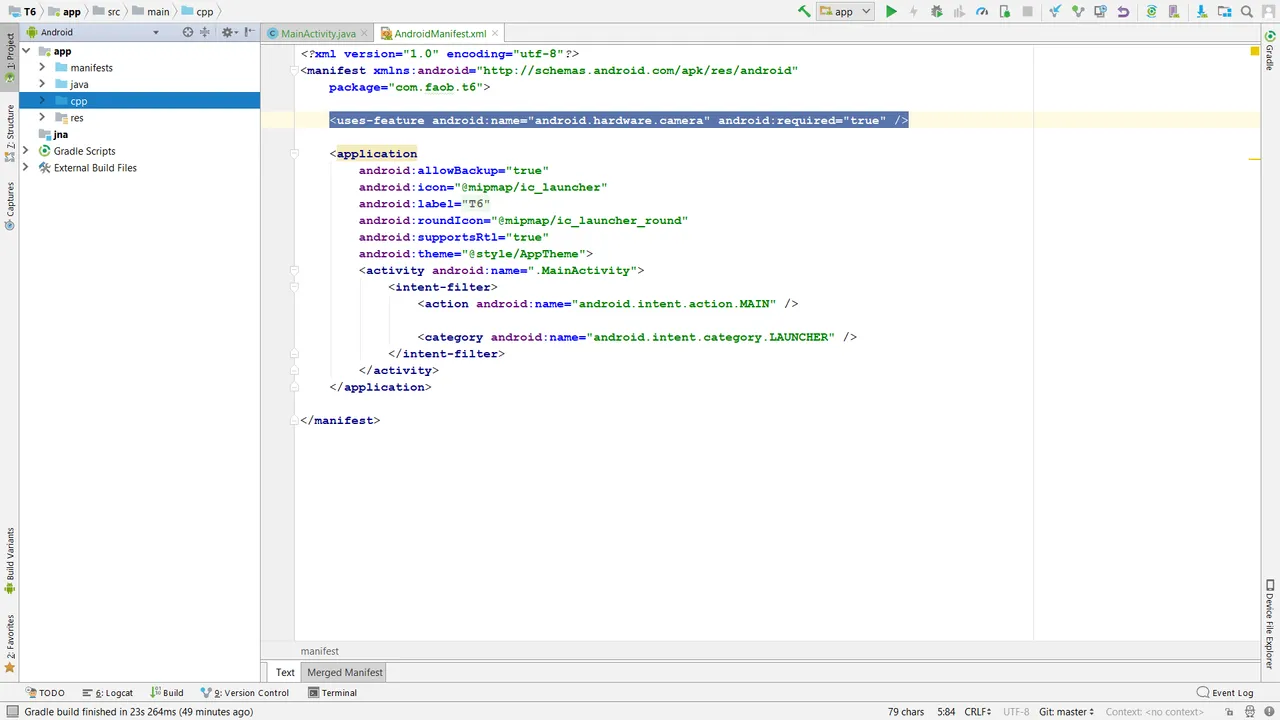This screenshot has width=1280, height=720.
Task: Expand the manifests folder
Action: tap(42, 67)
